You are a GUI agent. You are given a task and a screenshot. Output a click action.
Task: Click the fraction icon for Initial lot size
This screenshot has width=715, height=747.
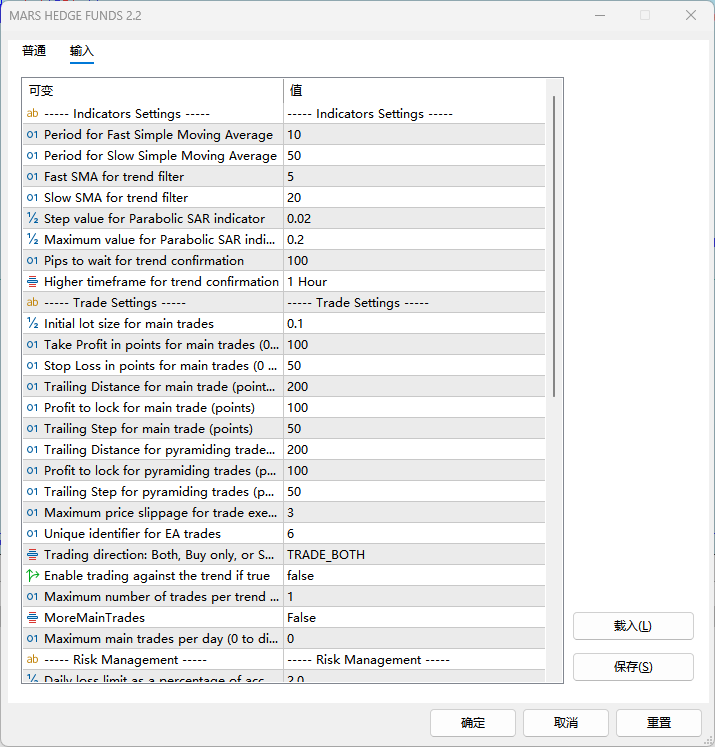[32, 324]
